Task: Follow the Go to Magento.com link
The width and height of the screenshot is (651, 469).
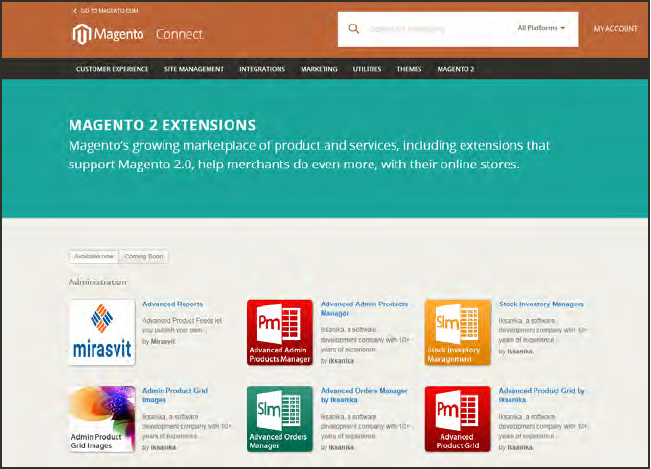Action: click(x=106, y=11)
